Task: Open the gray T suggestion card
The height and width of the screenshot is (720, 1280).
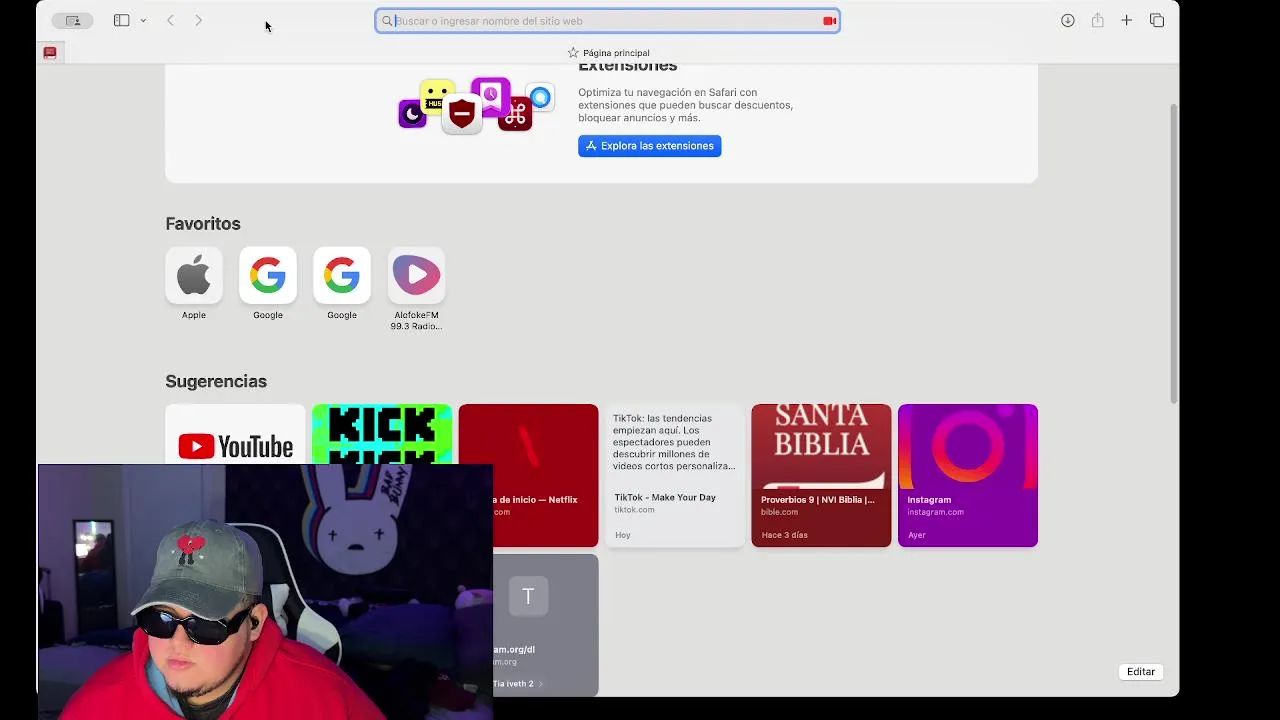Action: [x=546, y=625]
